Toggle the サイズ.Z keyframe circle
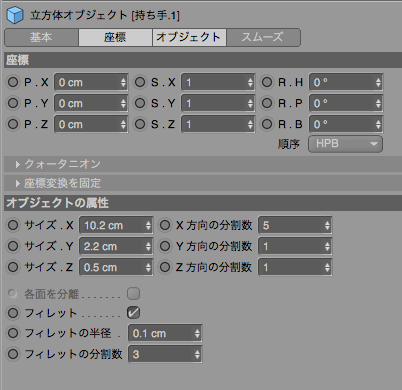The width and height of the screenshot is (402, 390). [x=13, y=267]
